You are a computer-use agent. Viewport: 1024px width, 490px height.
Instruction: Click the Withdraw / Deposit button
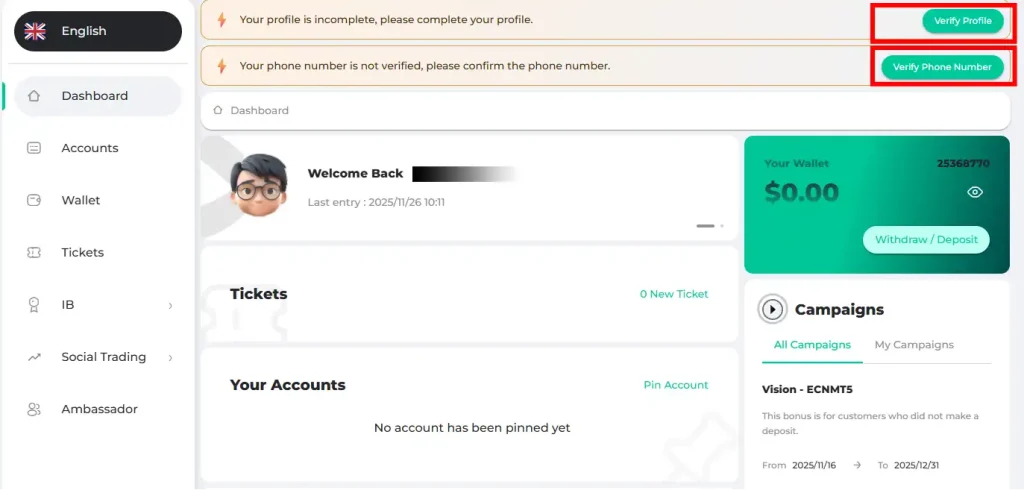point(926,240)
